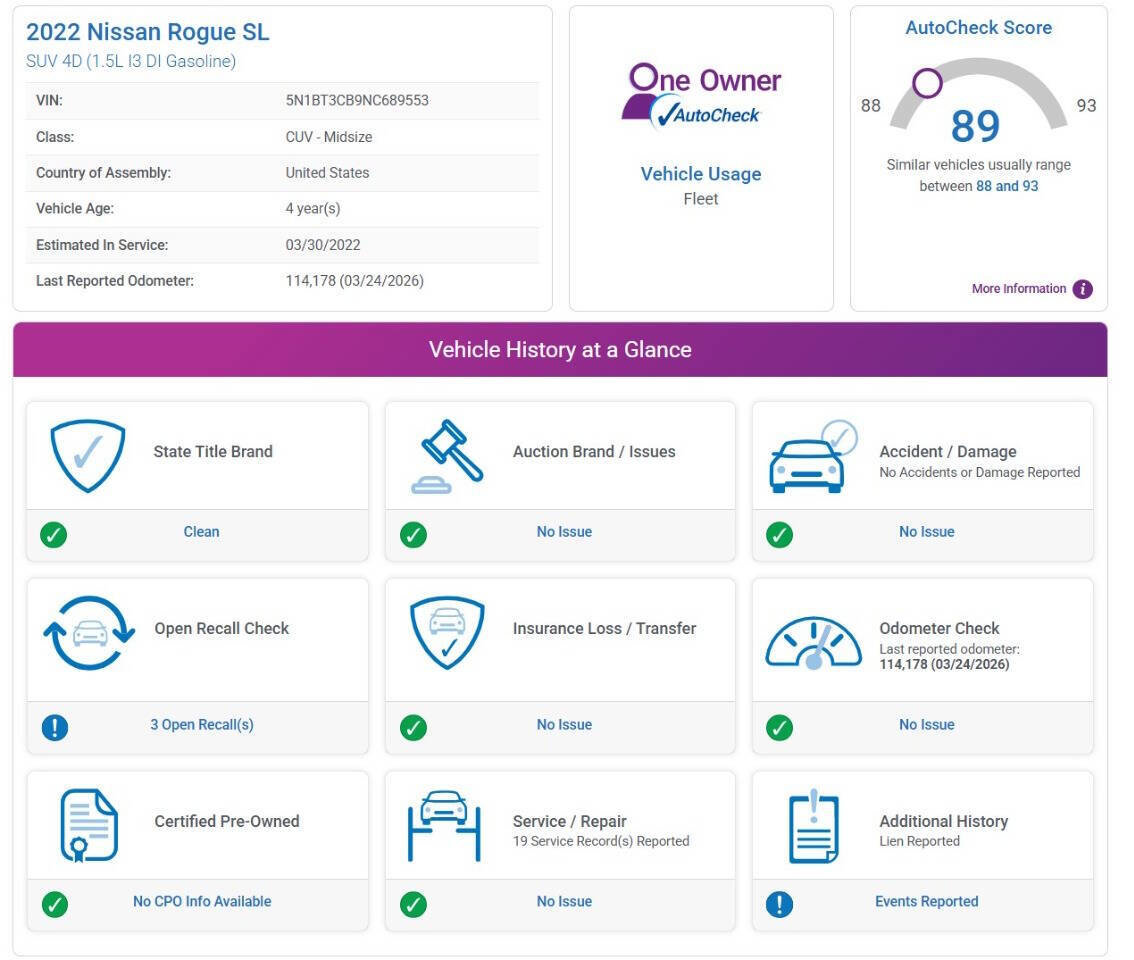Click green checkmark in Auction Brand card

(413, 535)
